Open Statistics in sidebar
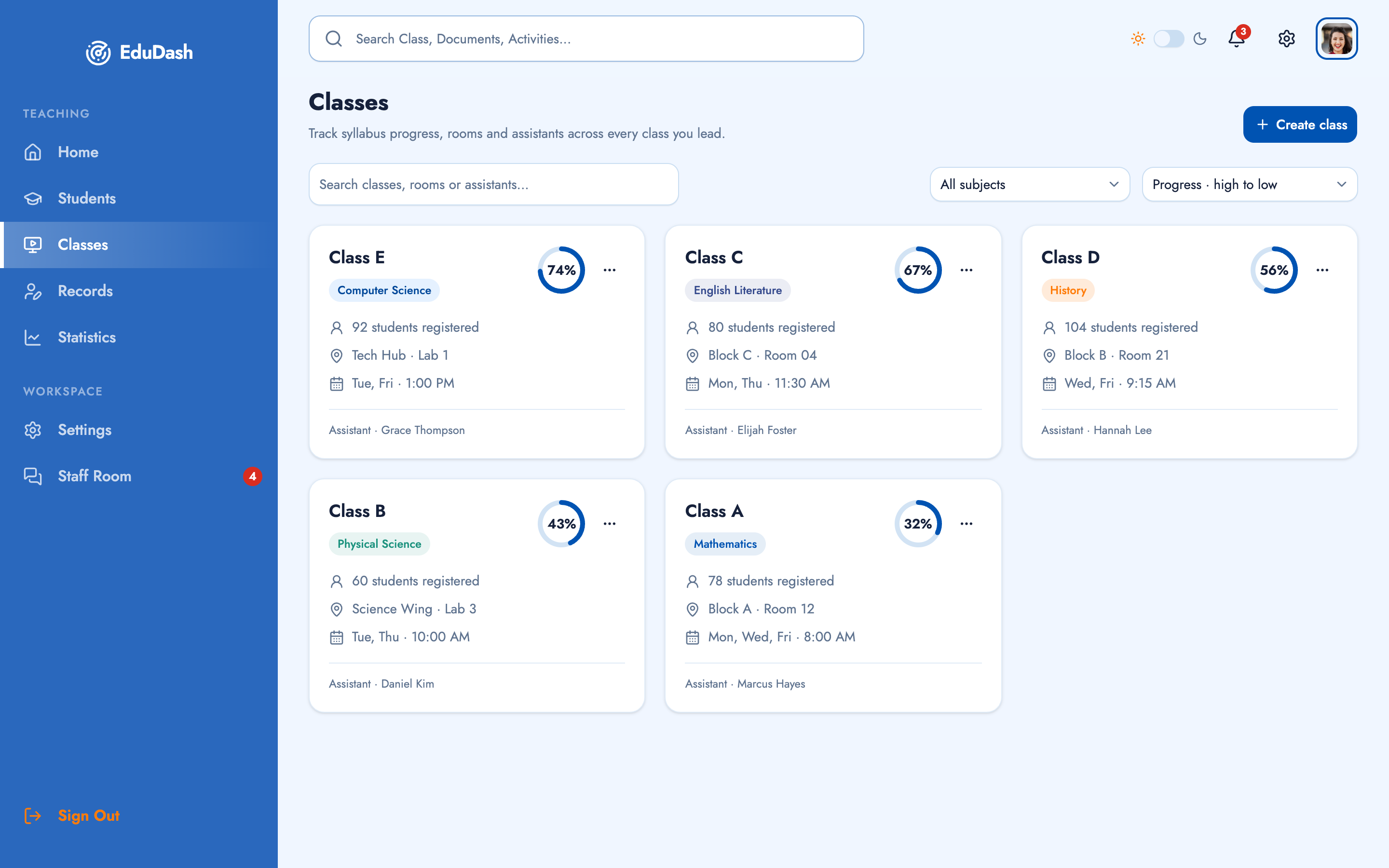1389x868 pixels. (x=139, y=337)
